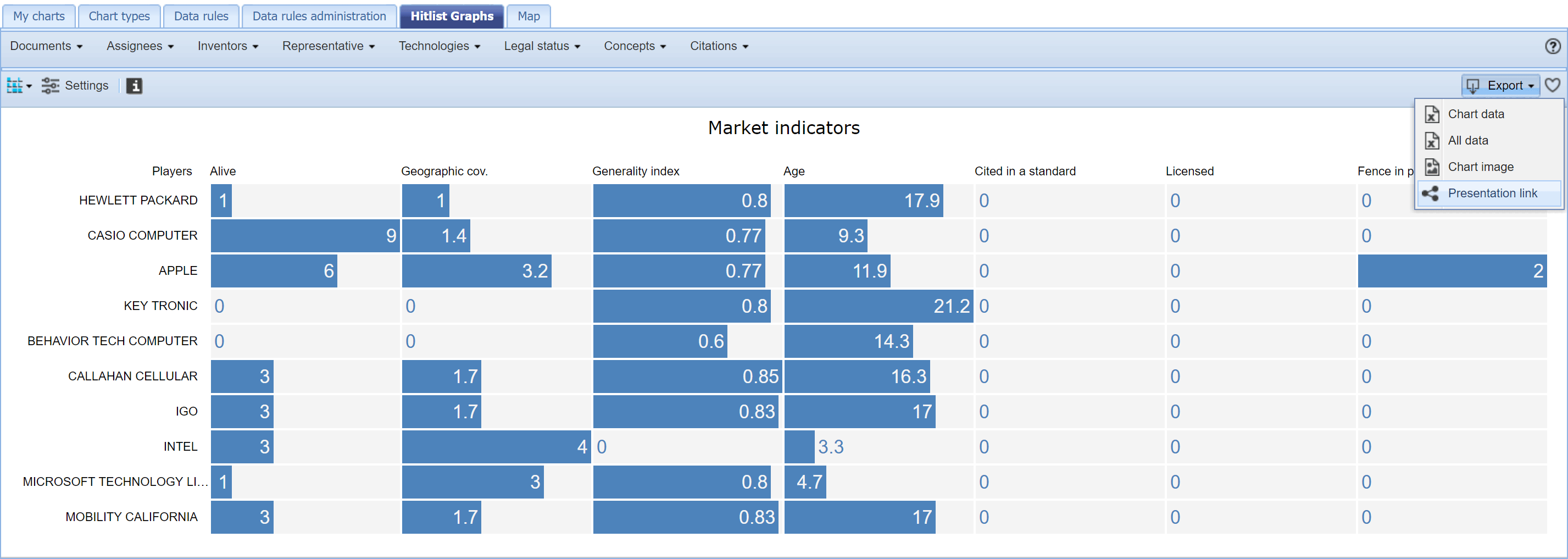Open the chart information icon
The width and height of the screenshot is (1568, 559).
pos(134,86)
